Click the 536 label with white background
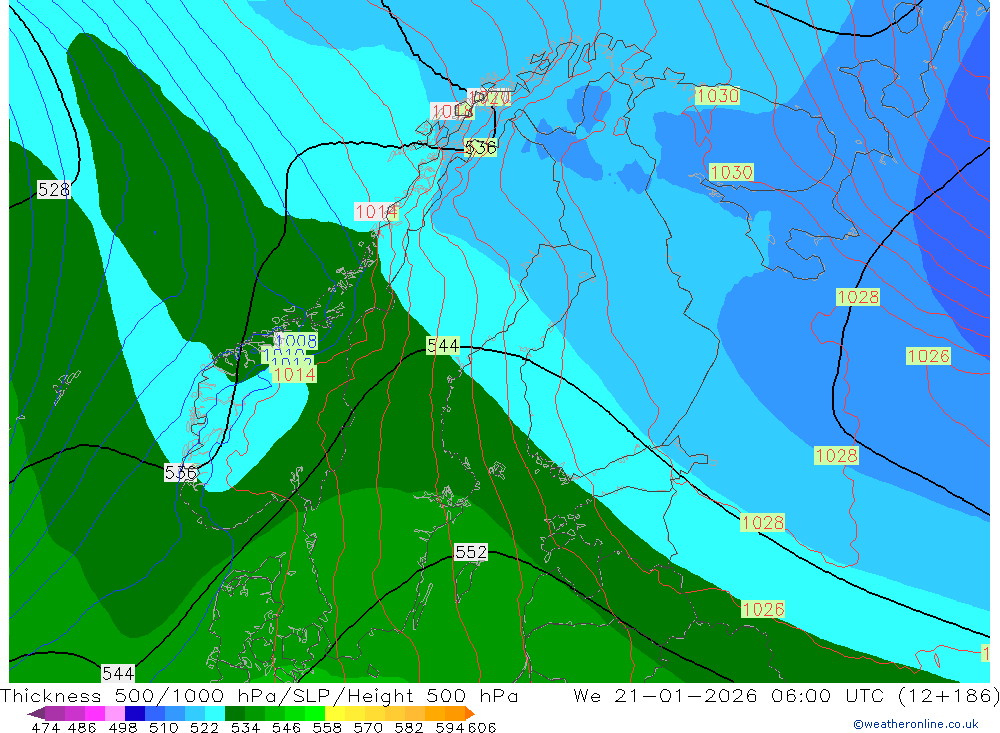The height and width of the screenshot is (733, 1000). point(180,473)
